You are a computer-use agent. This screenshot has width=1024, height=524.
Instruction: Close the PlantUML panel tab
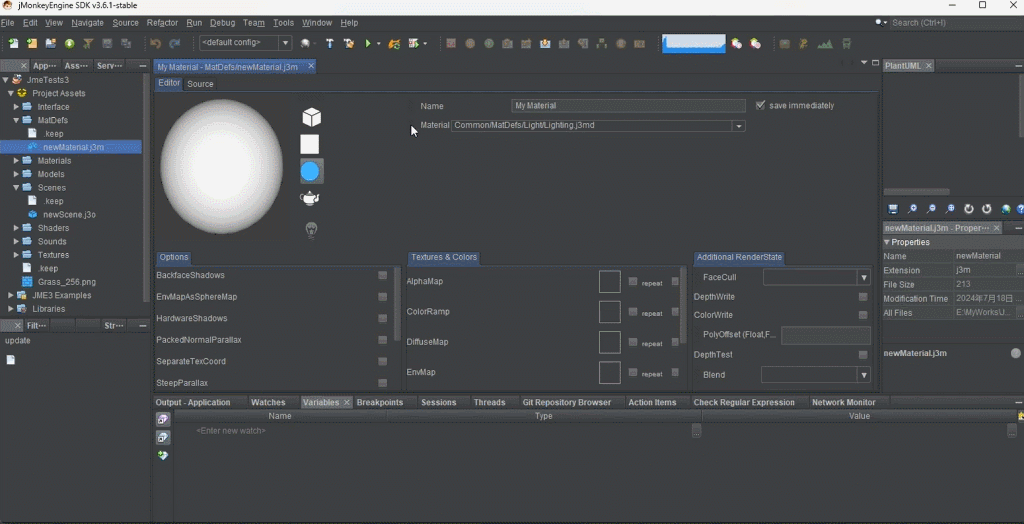pyautogui.click(x=928, y=65)
